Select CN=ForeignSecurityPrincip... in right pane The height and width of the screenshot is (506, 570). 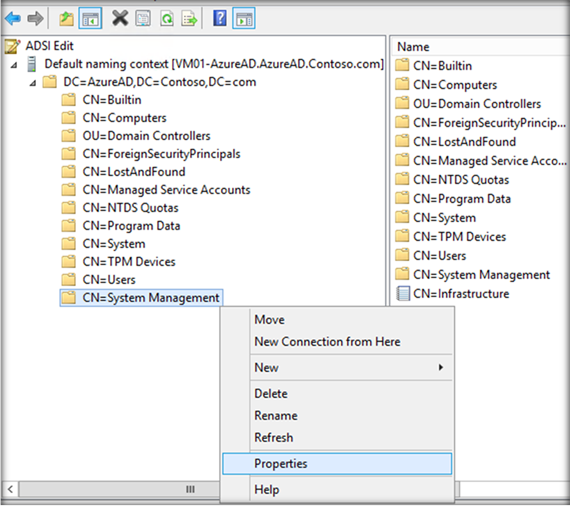[489, 123]
